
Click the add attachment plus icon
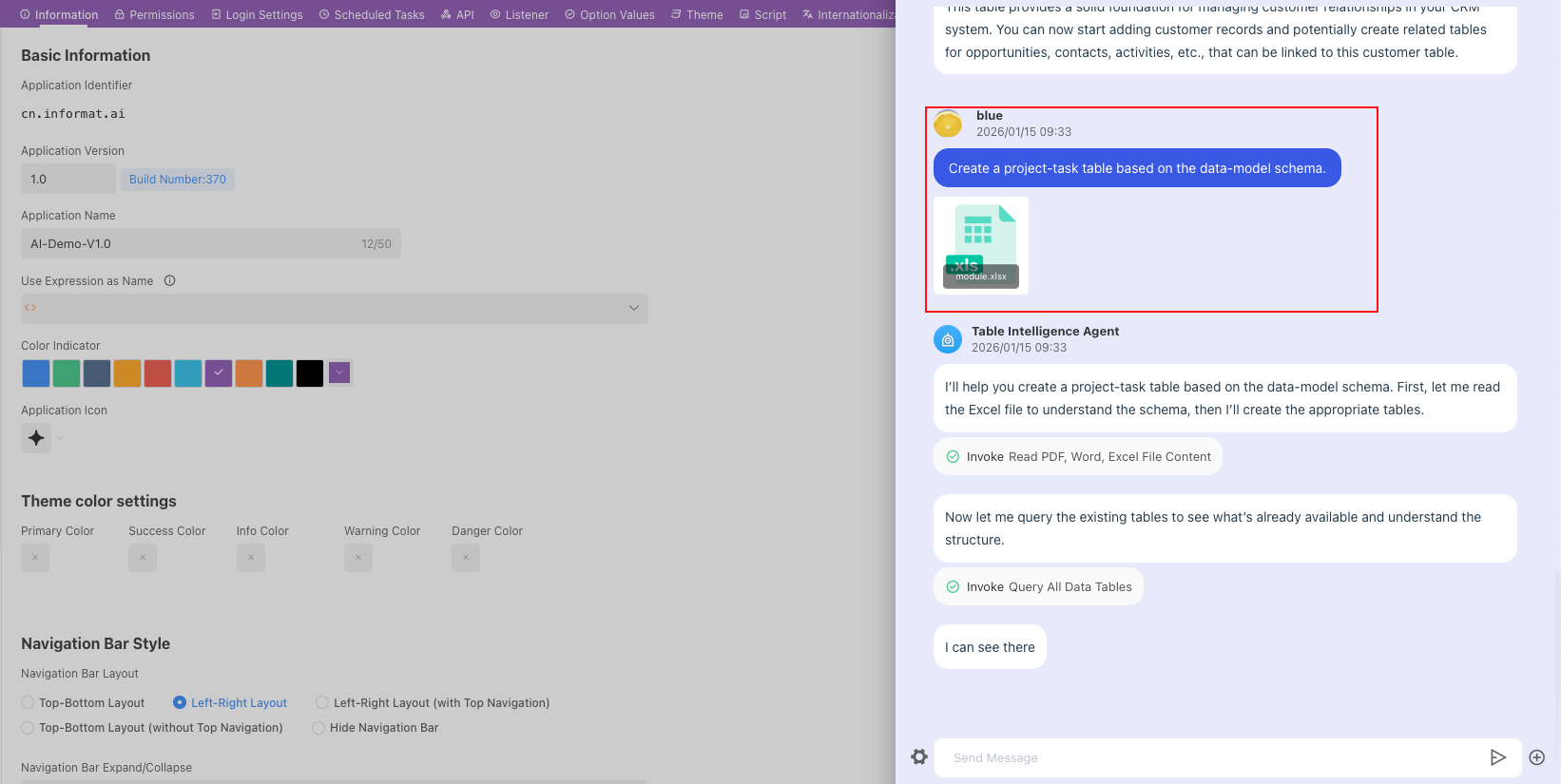pyautogui.click(x=1536, y=757)
